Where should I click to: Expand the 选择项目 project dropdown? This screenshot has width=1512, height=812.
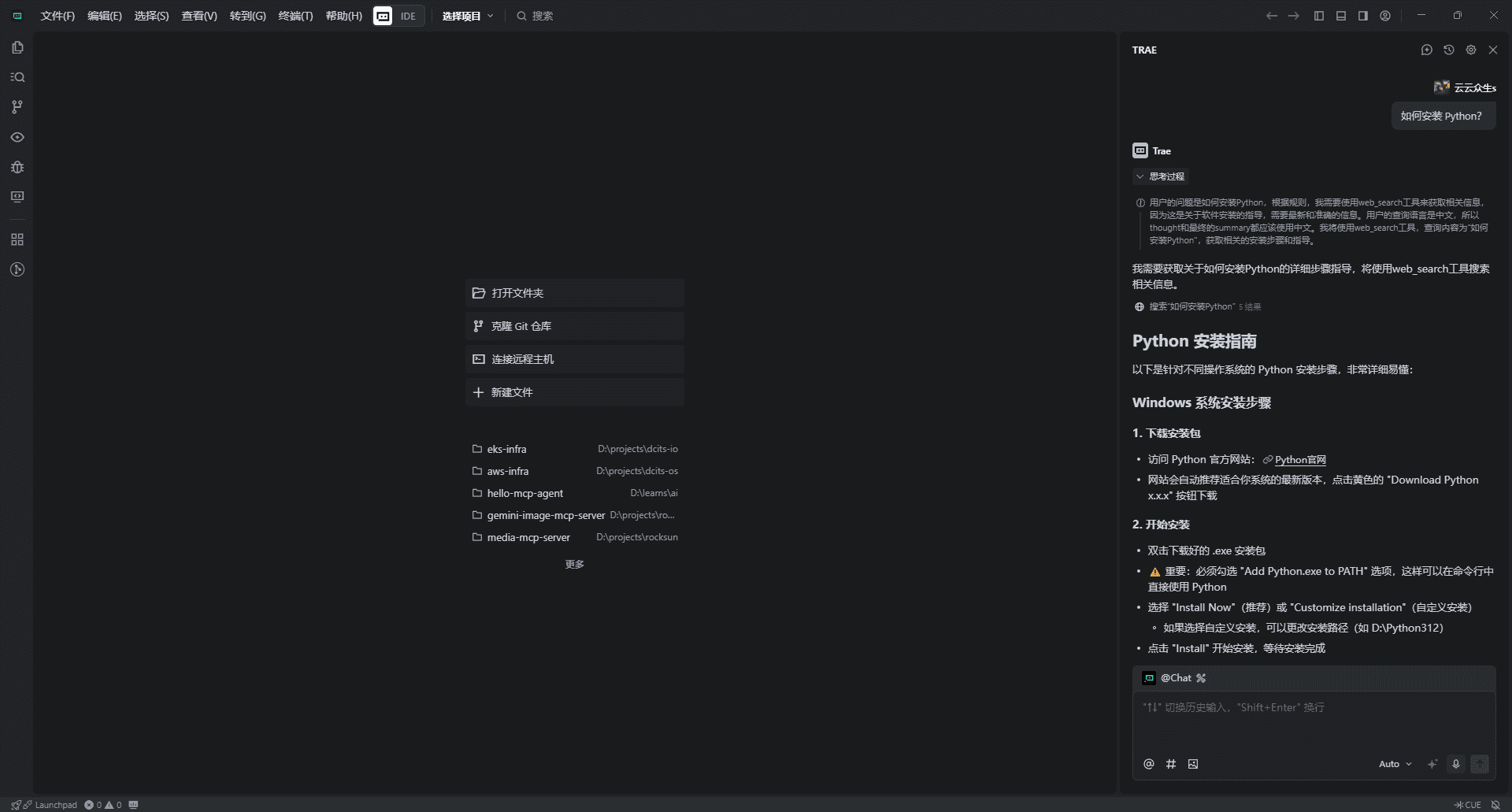[468, 16]
